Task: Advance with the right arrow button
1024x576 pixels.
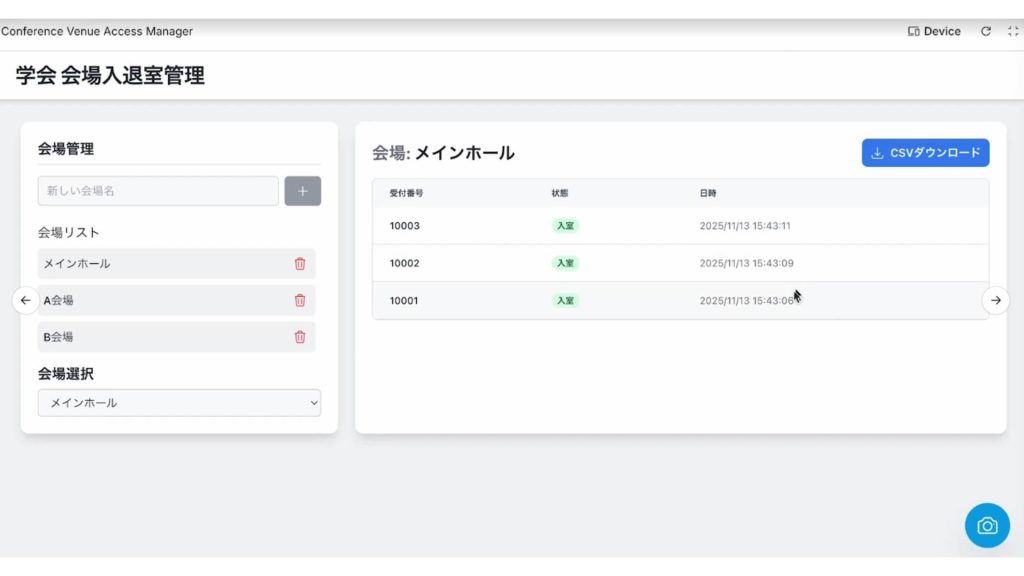Action: 995,300
